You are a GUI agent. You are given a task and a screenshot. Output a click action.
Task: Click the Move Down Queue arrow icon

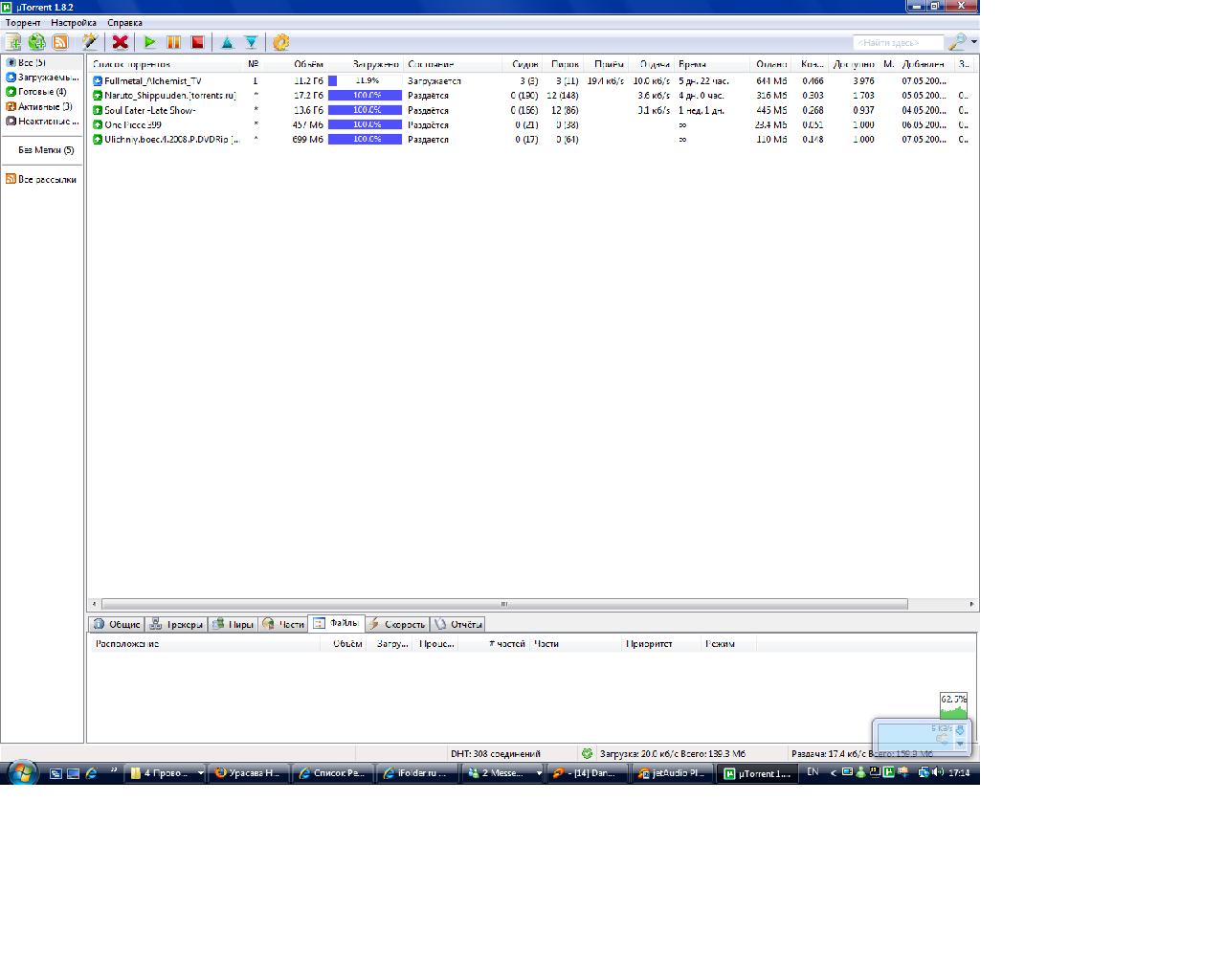pyautogui.click(x=251, y=42)
